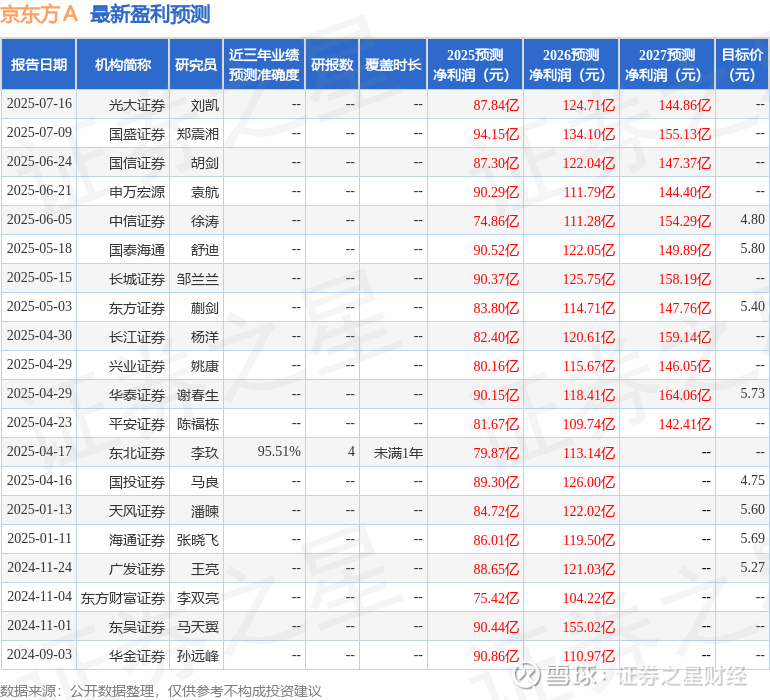Select the 5.60 target price
Screen dimensions: 770x700
coord(752,509)
